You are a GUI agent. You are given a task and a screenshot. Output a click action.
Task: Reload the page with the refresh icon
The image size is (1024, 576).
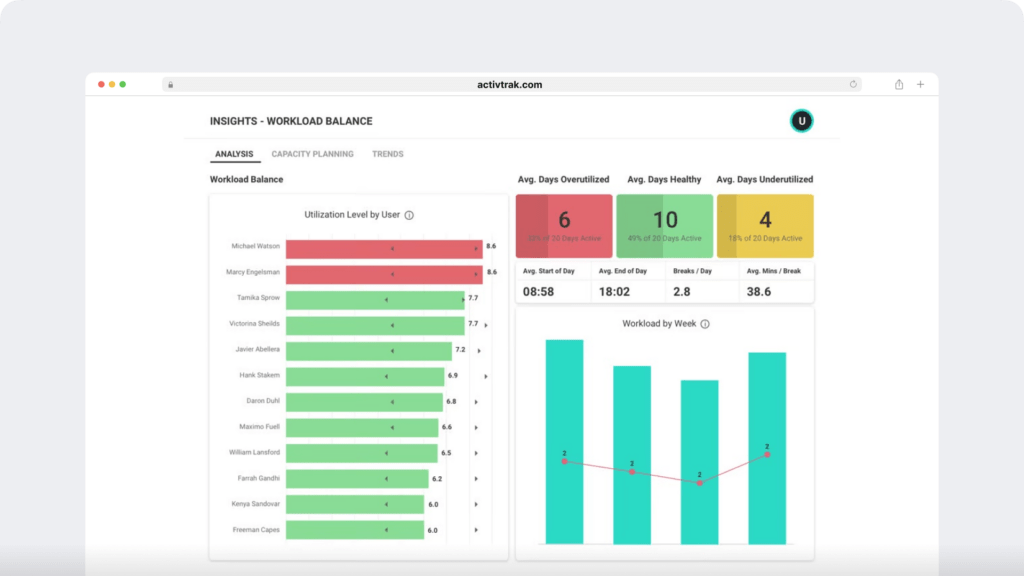coord(853,84)
